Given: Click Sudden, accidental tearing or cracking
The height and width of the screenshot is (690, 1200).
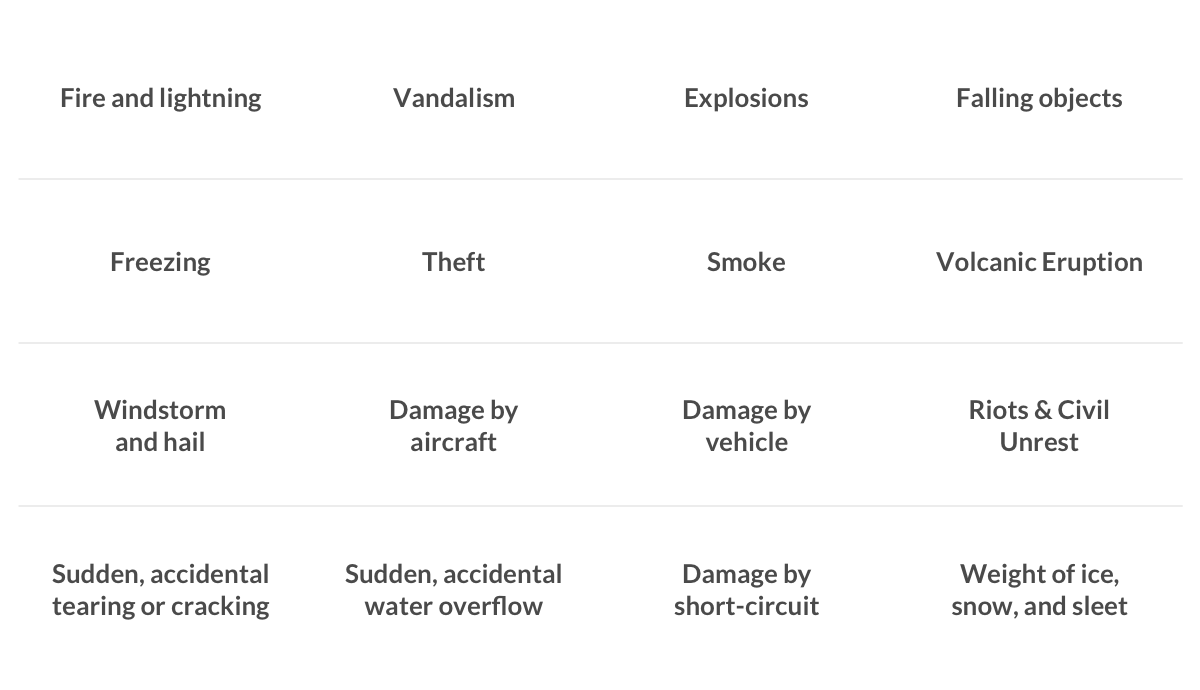Looking at the screenshot, I should coord(160,590).
